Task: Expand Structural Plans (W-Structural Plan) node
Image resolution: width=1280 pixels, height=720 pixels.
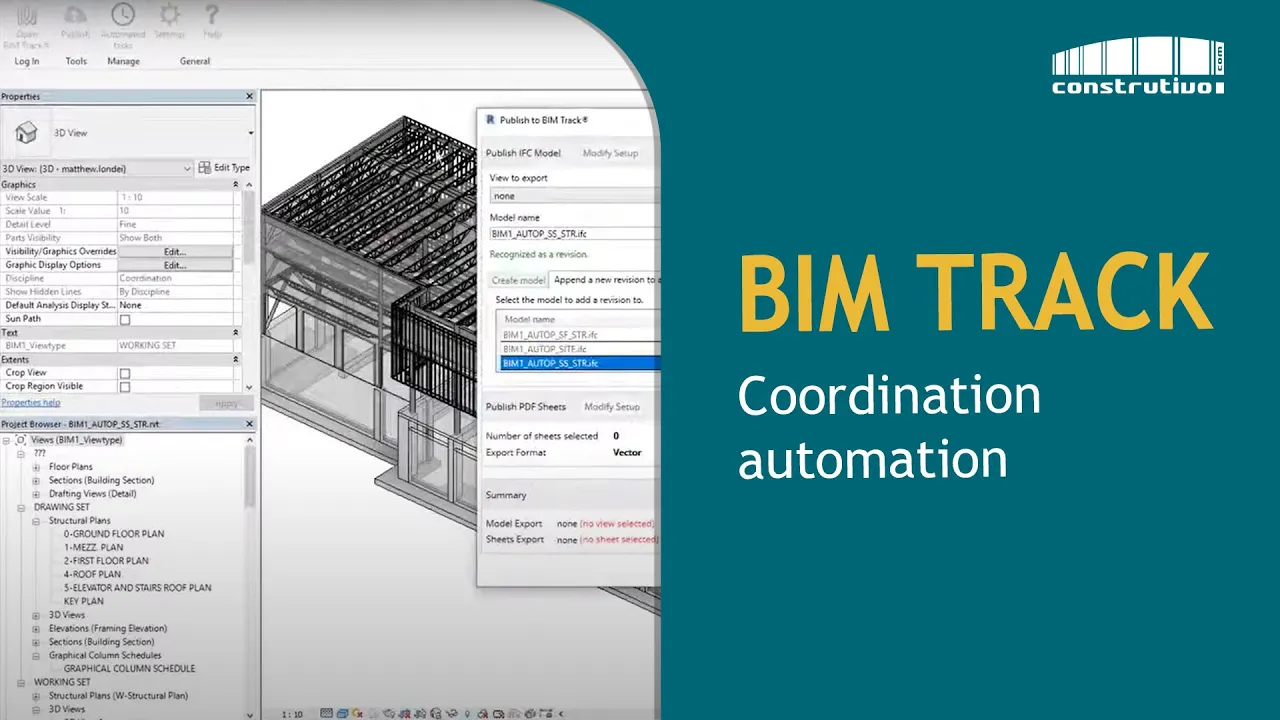Action: click(37, 696)
